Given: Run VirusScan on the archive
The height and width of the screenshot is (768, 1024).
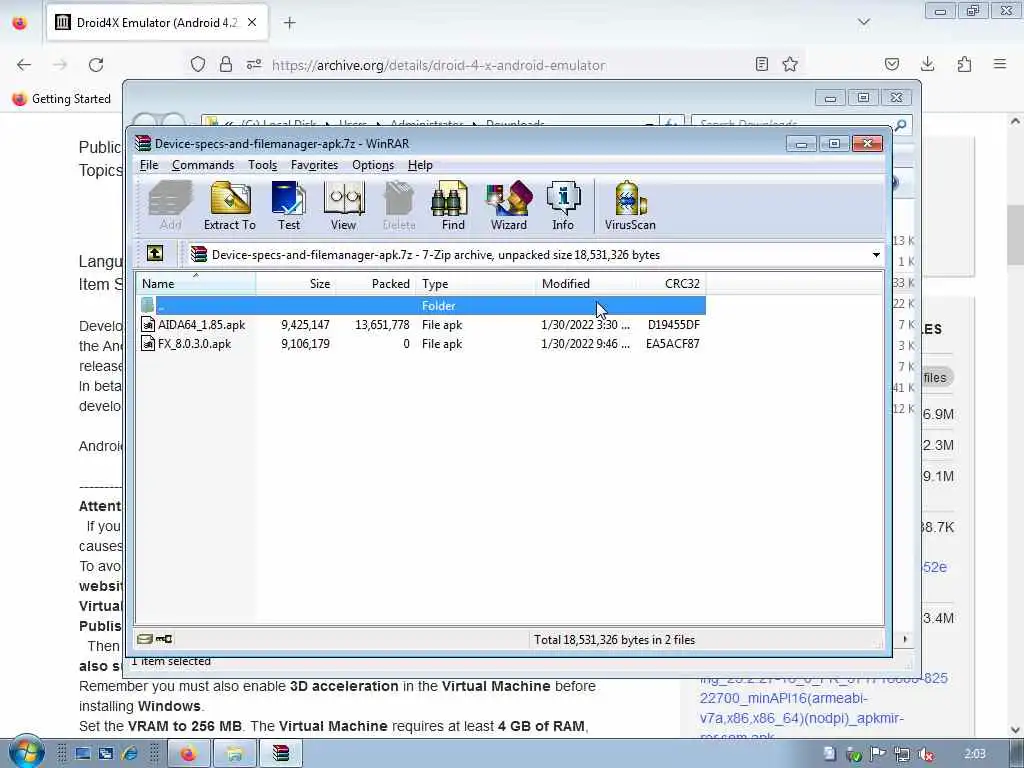Looking at the screenshot, I should pos(630,206).
